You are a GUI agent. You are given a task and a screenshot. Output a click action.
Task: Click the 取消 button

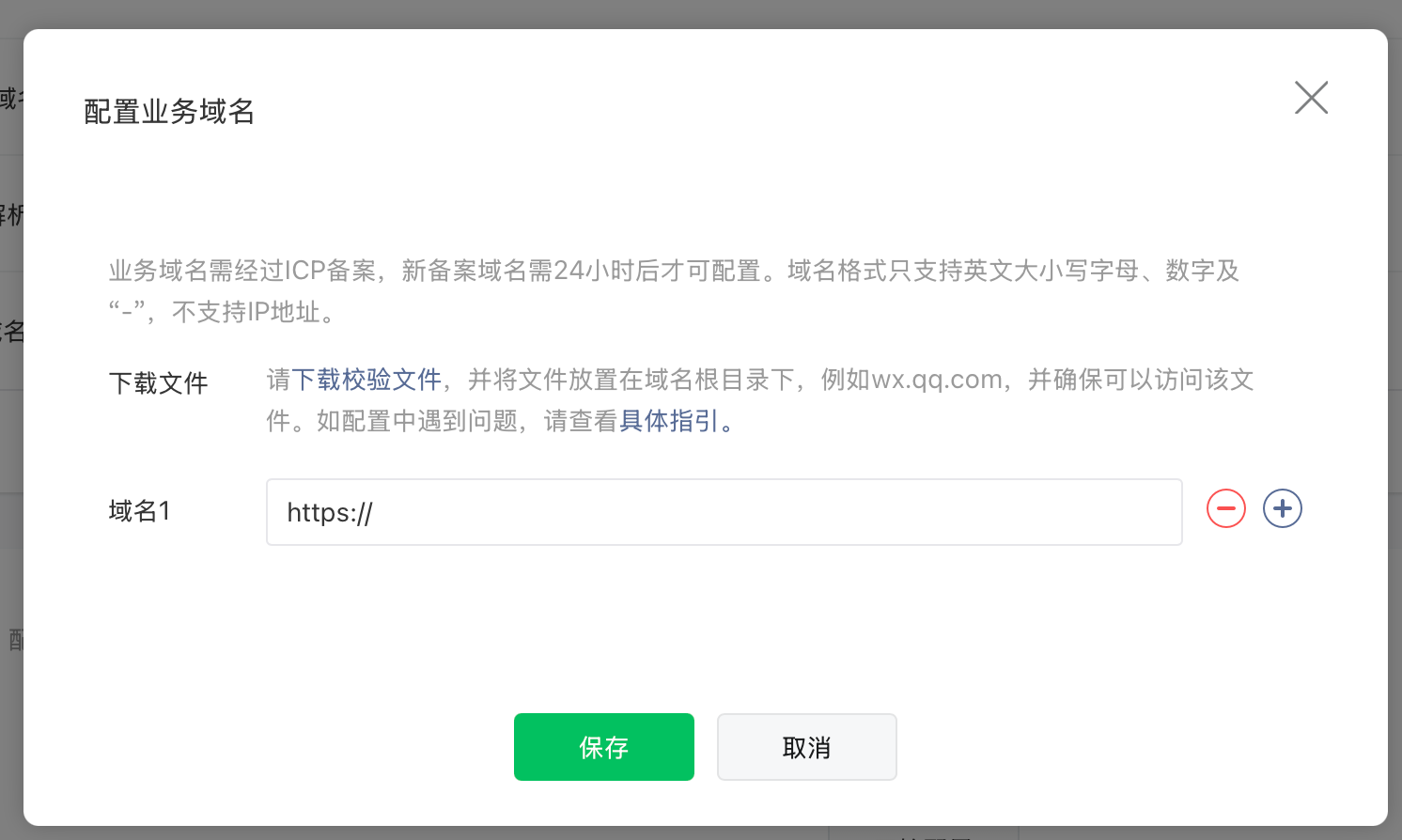pyautogui.click(x=806, y=747)
